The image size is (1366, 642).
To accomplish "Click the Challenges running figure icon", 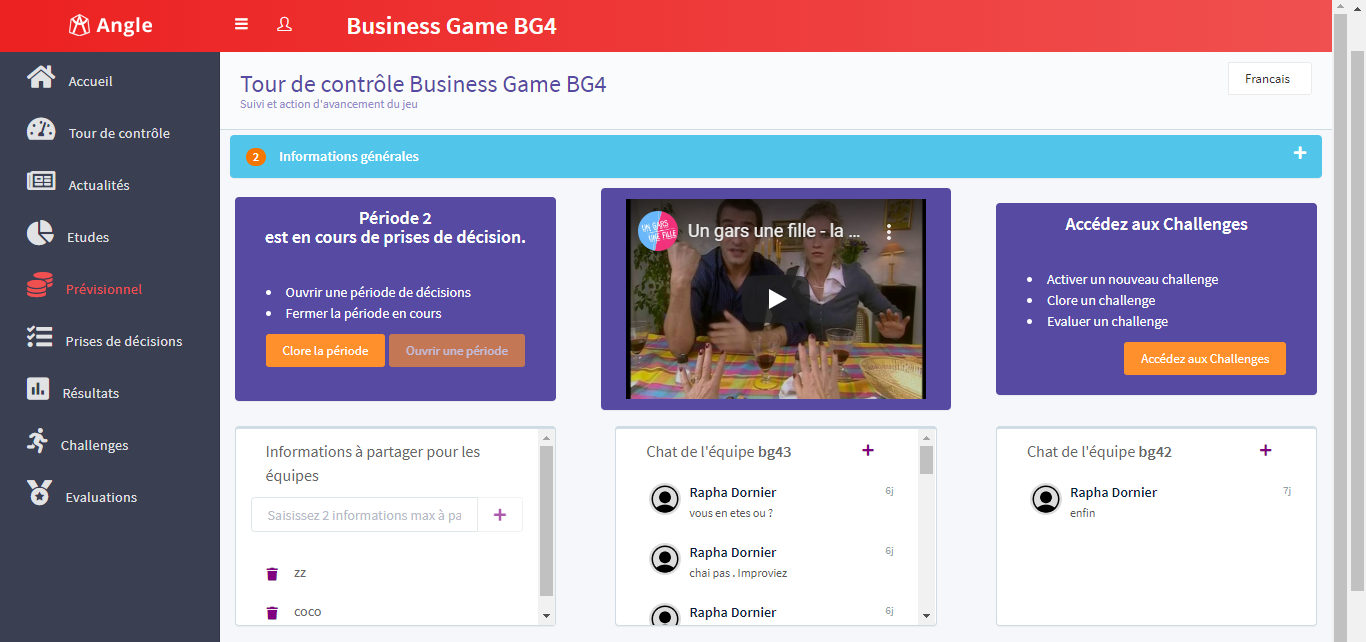I will (x=38, y=441).
